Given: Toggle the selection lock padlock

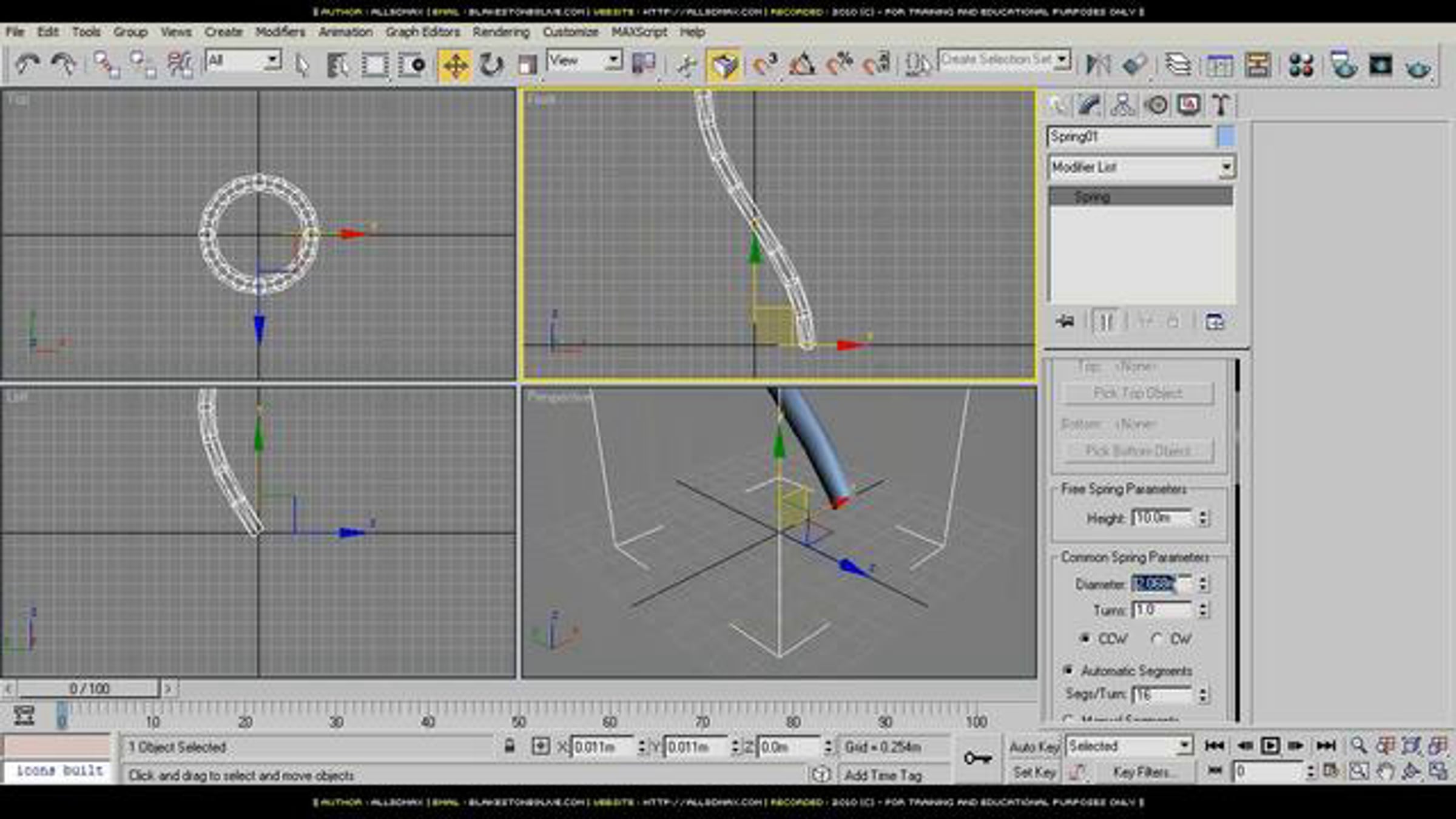Looking at the screenshot, I should point(510,746).
